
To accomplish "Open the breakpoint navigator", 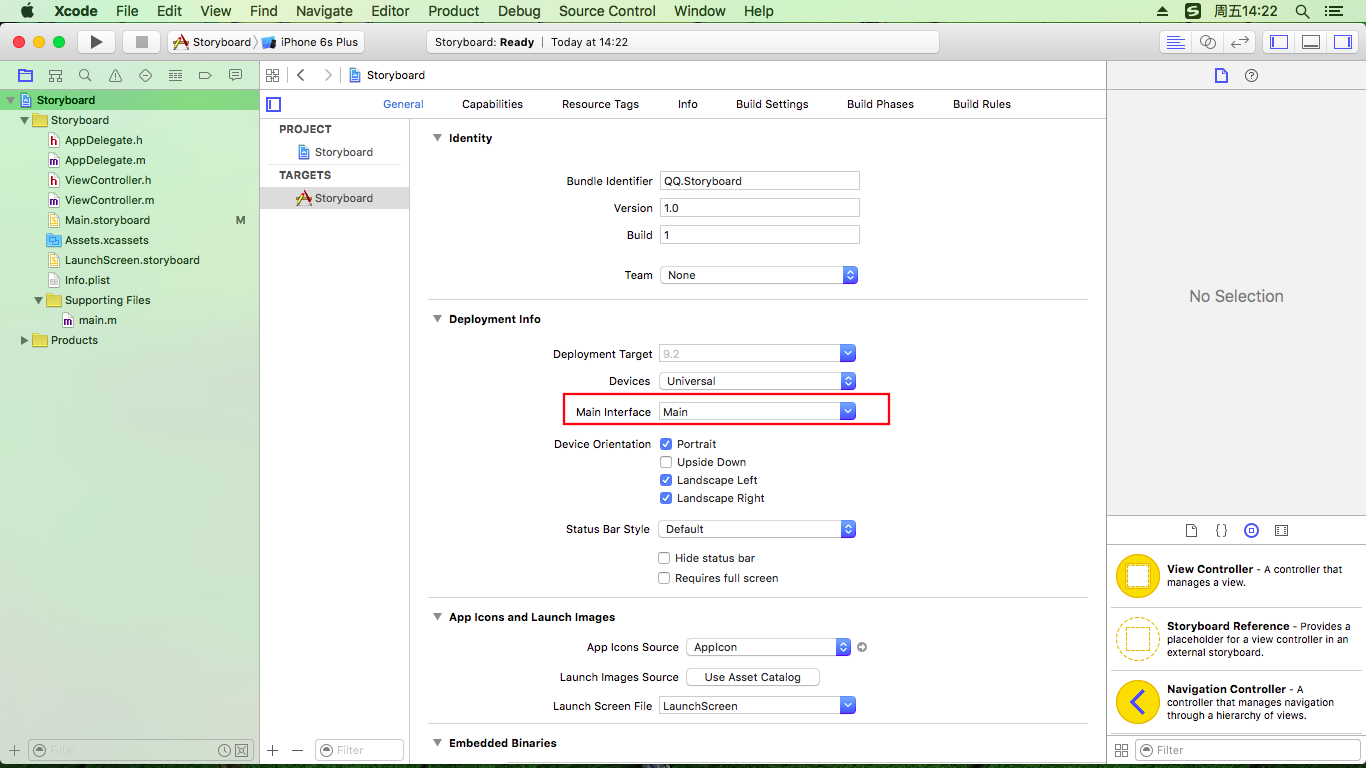I will pyautogui.click(x=205, y=75).
